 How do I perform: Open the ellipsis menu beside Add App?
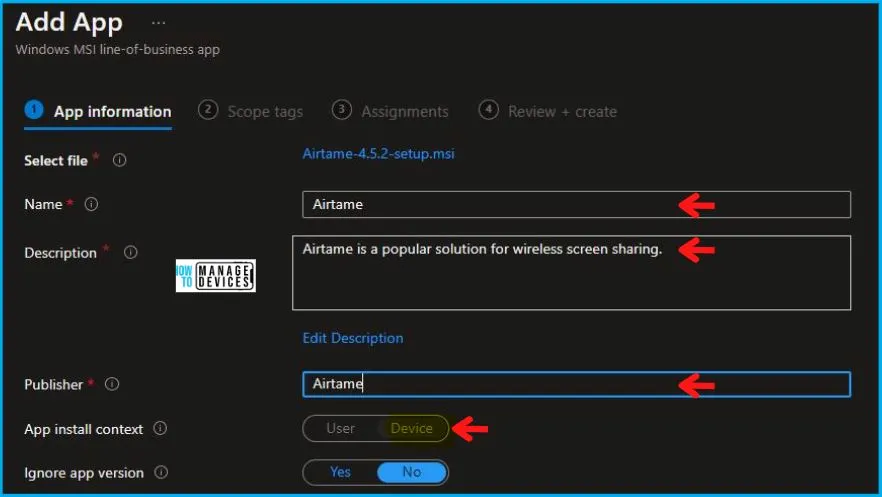159,24
